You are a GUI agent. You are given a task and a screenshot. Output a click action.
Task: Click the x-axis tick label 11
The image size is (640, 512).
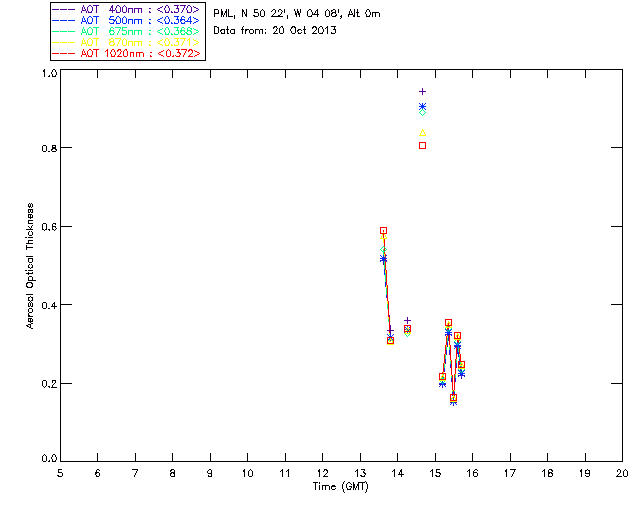click(x=285, y=473)
